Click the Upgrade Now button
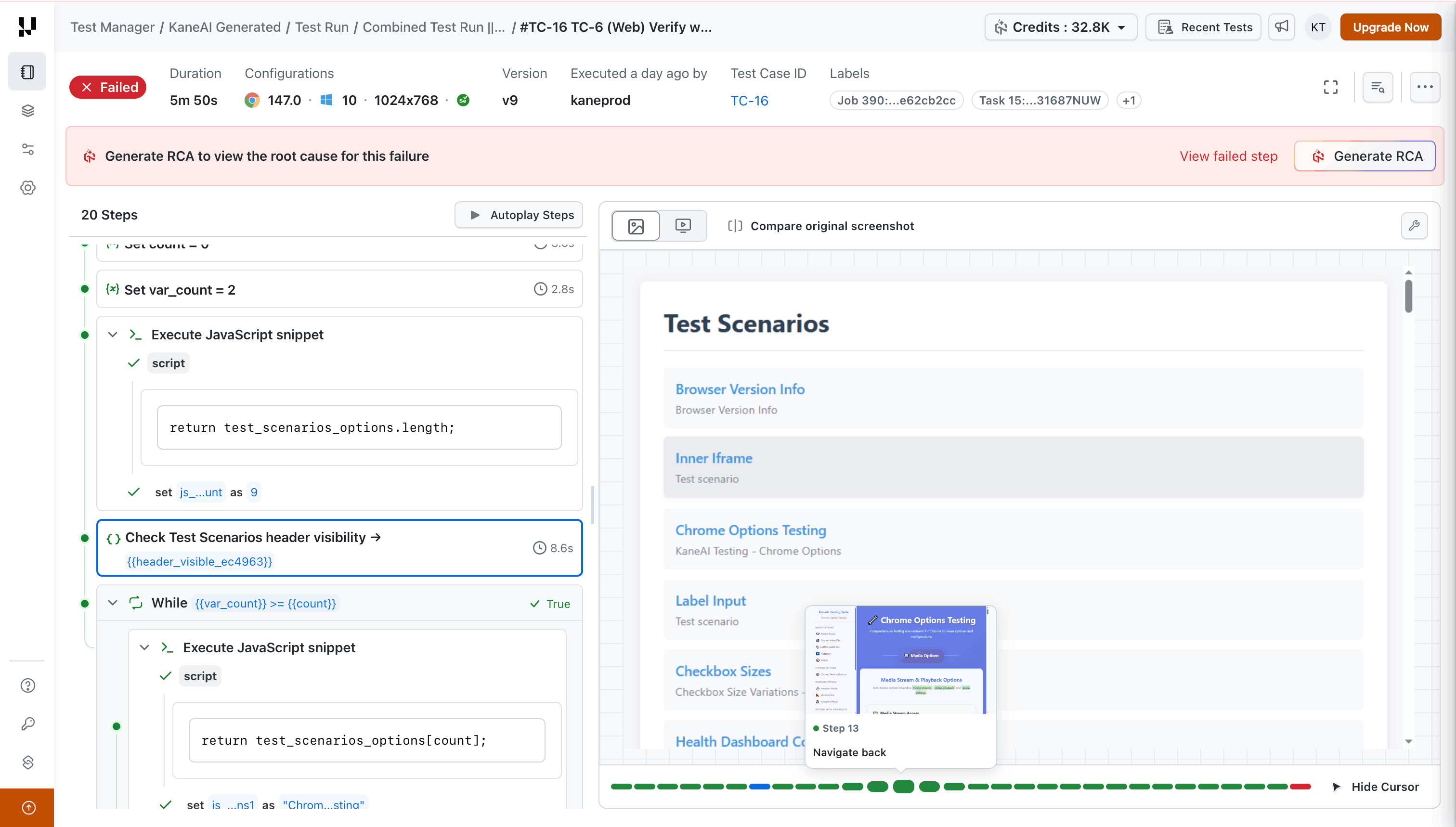 1390,27
